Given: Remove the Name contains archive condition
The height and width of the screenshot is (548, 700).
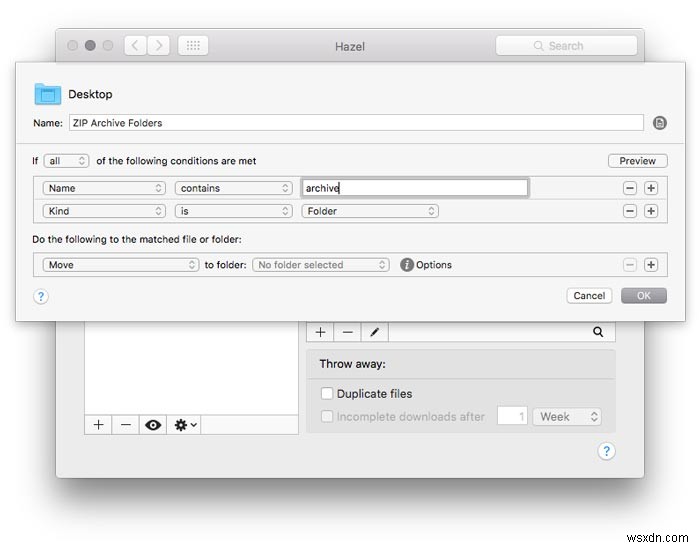Looking at the screenshot, I should 629,188.
